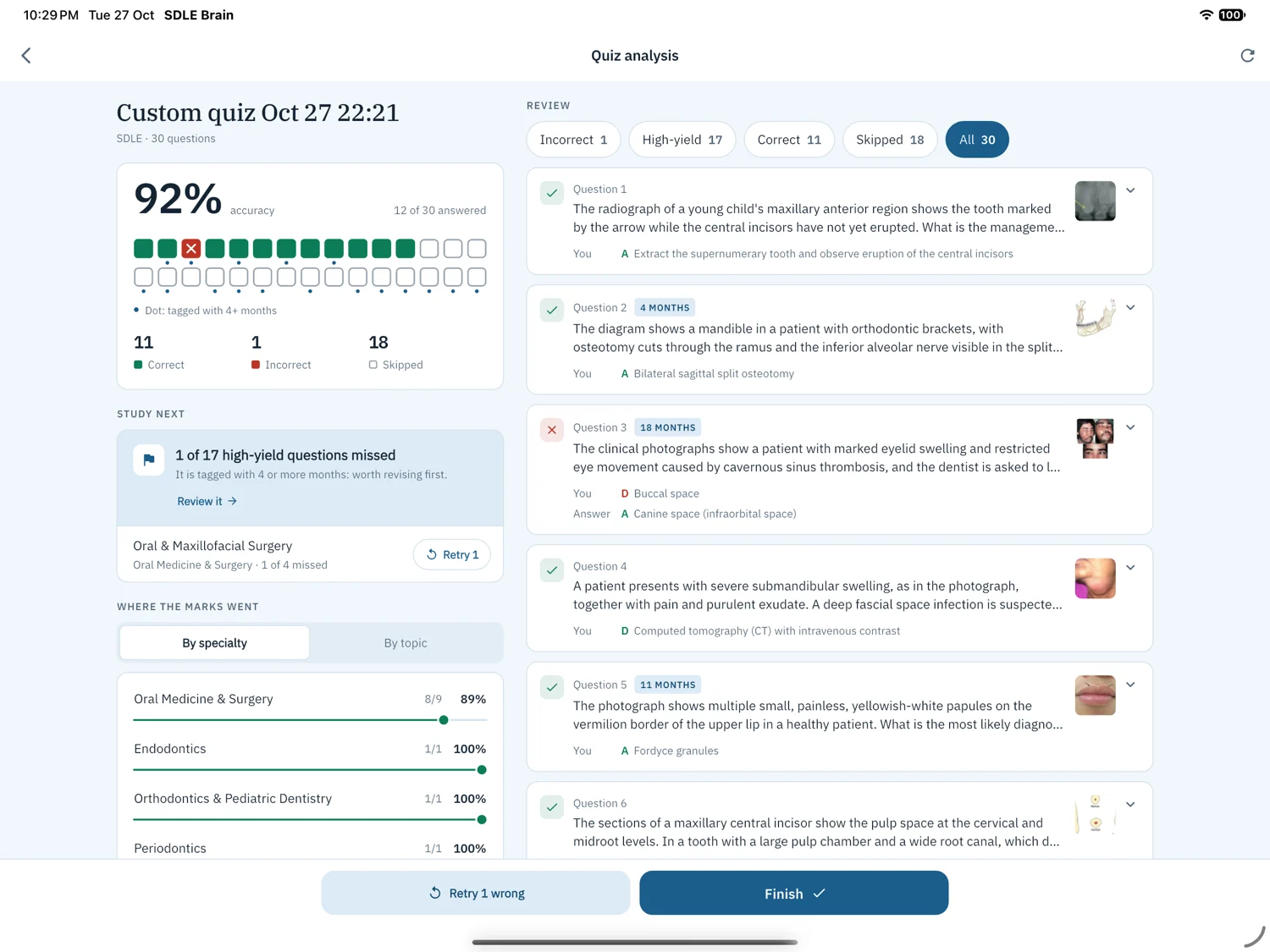Open Question 1 radiograph thumbnail

click(1095, 201)
